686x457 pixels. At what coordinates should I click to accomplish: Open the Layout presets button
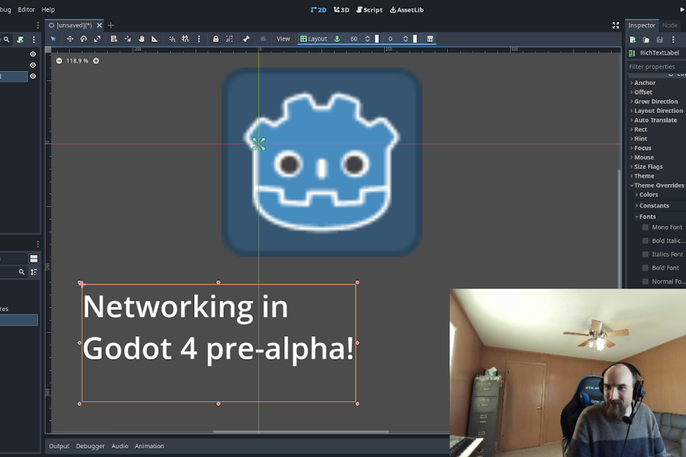pos(313,39)
